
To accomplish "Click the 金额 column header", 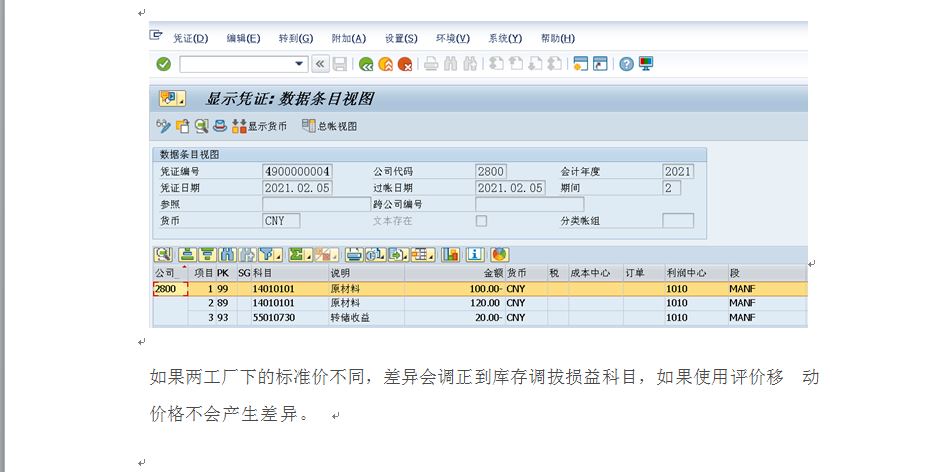I will (455, 273).
